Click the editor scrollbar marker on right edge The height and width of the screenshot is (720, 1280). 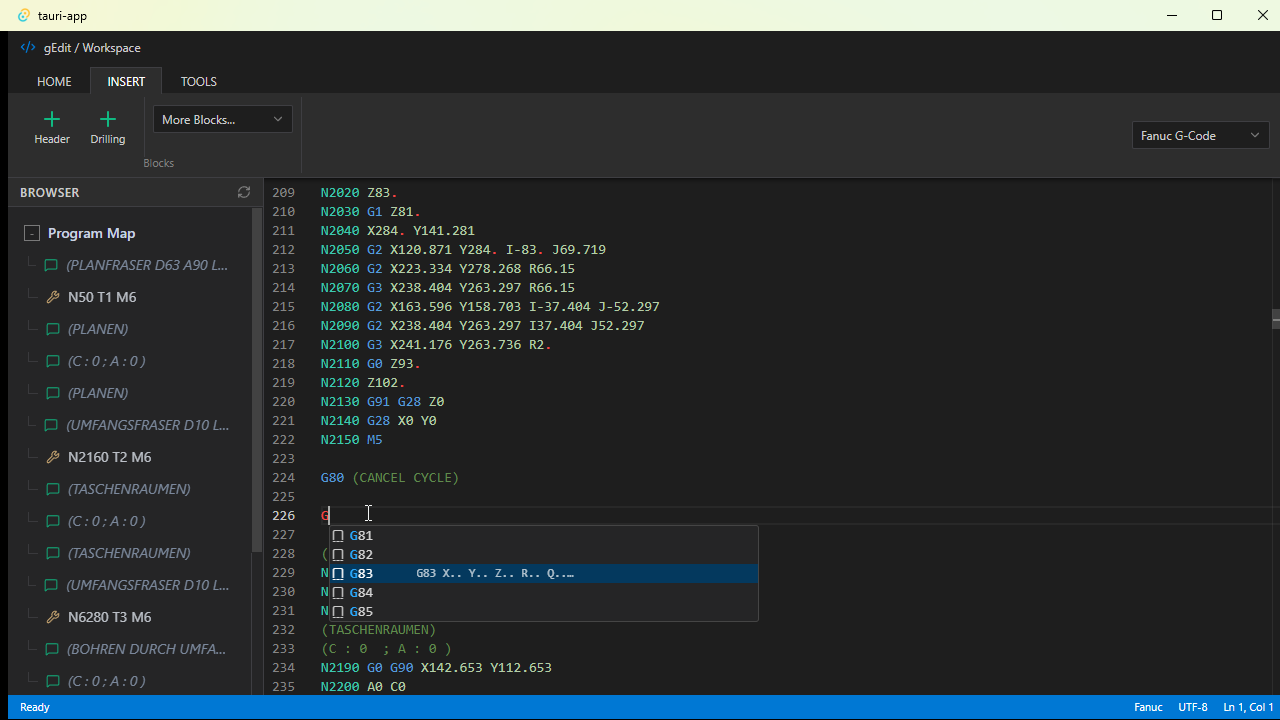(x=1276, y=319)
